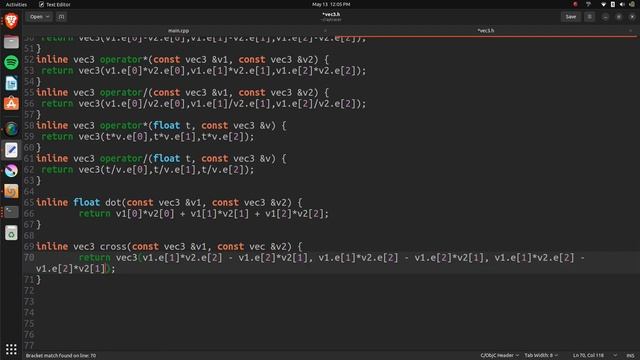Launch Files manager from the dock
Image resolution: width=640 pixels, height=360 pixels.
coord(11,42)
